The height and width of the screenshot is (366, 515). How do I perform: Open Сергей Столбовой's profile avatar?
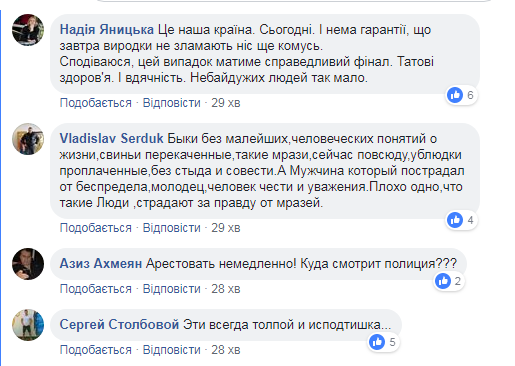(x=28, y=325)
